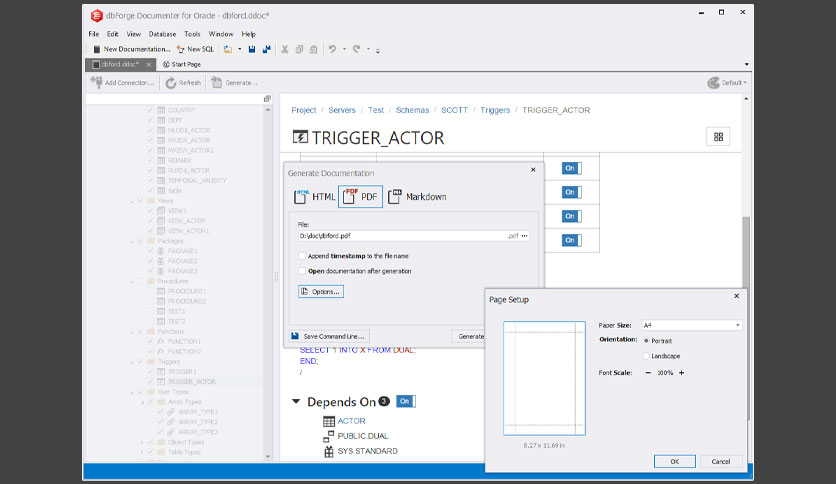This screenshot has height=484, width=836.
Task: Click the Cut scissors icon
Action: click(285, 49)
